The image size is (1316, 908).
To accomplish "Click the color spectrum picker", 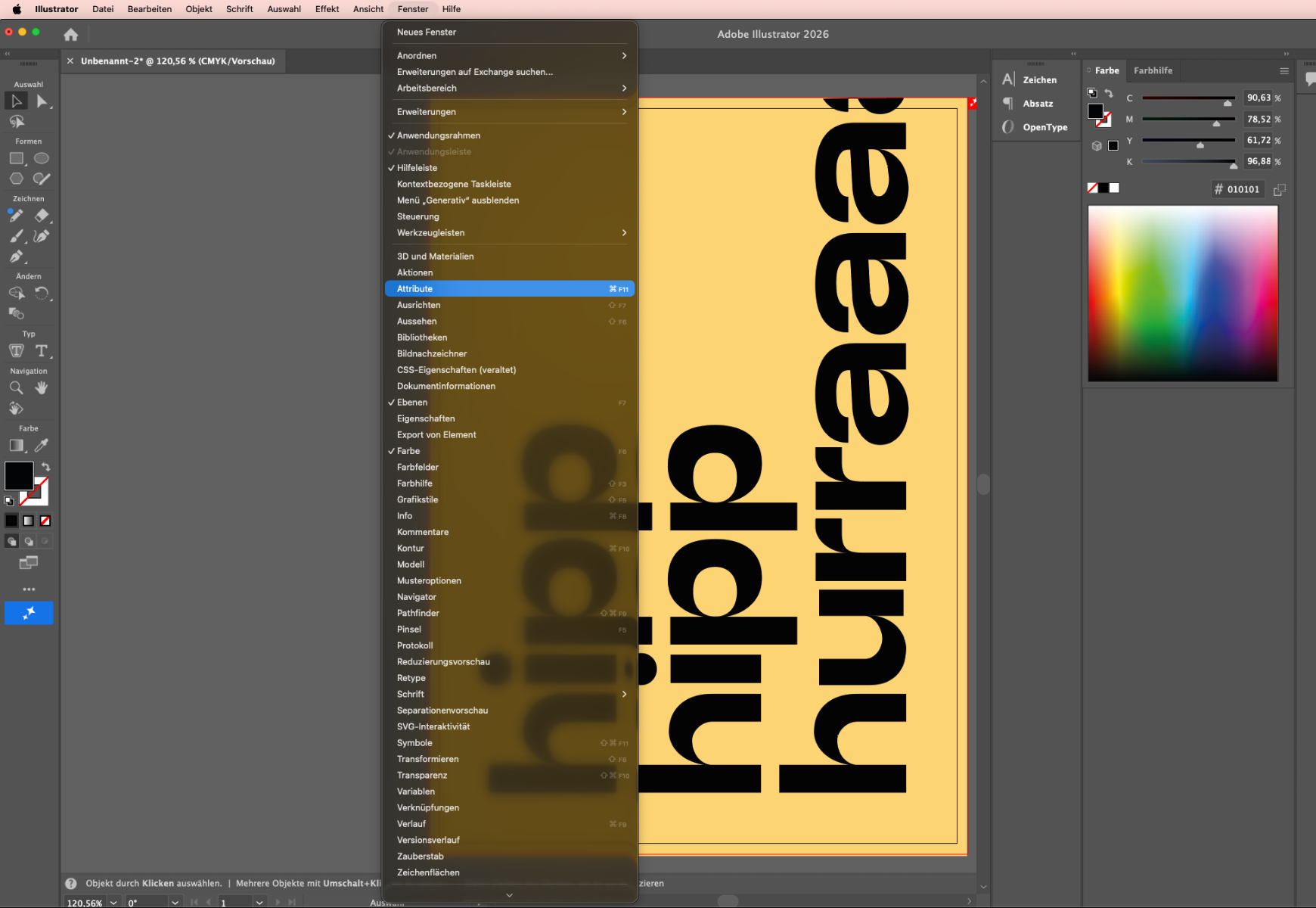I will click(x=1183, y=294).
